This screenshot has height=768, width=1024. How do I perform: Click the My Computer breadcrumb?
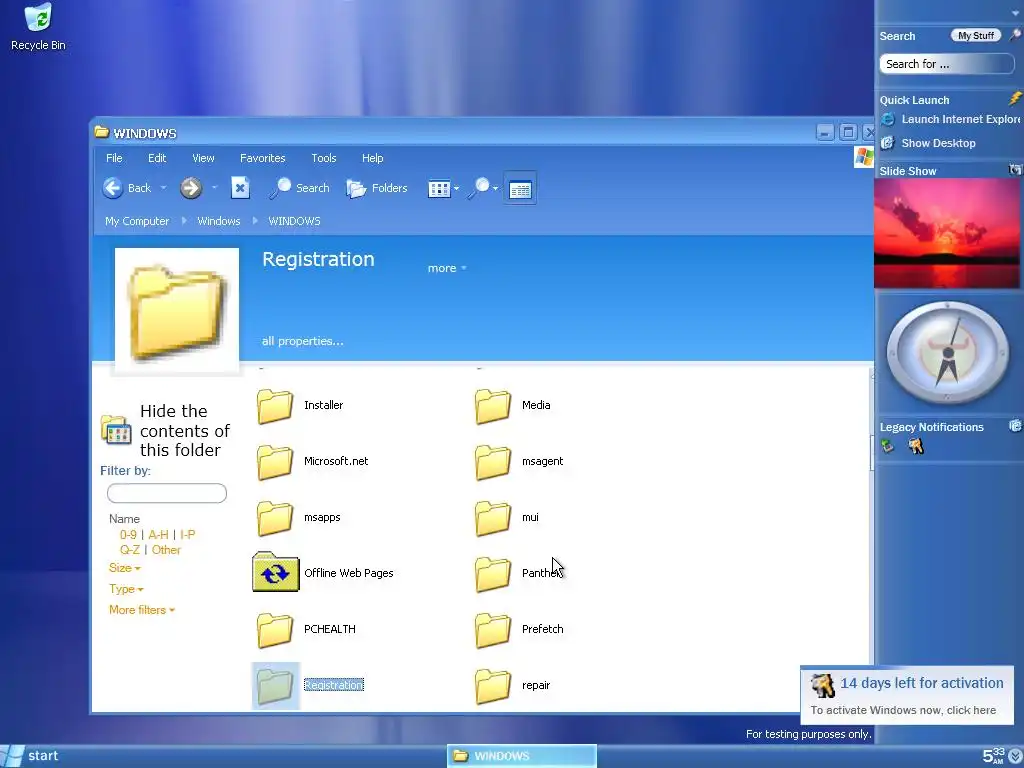[137, 221]
